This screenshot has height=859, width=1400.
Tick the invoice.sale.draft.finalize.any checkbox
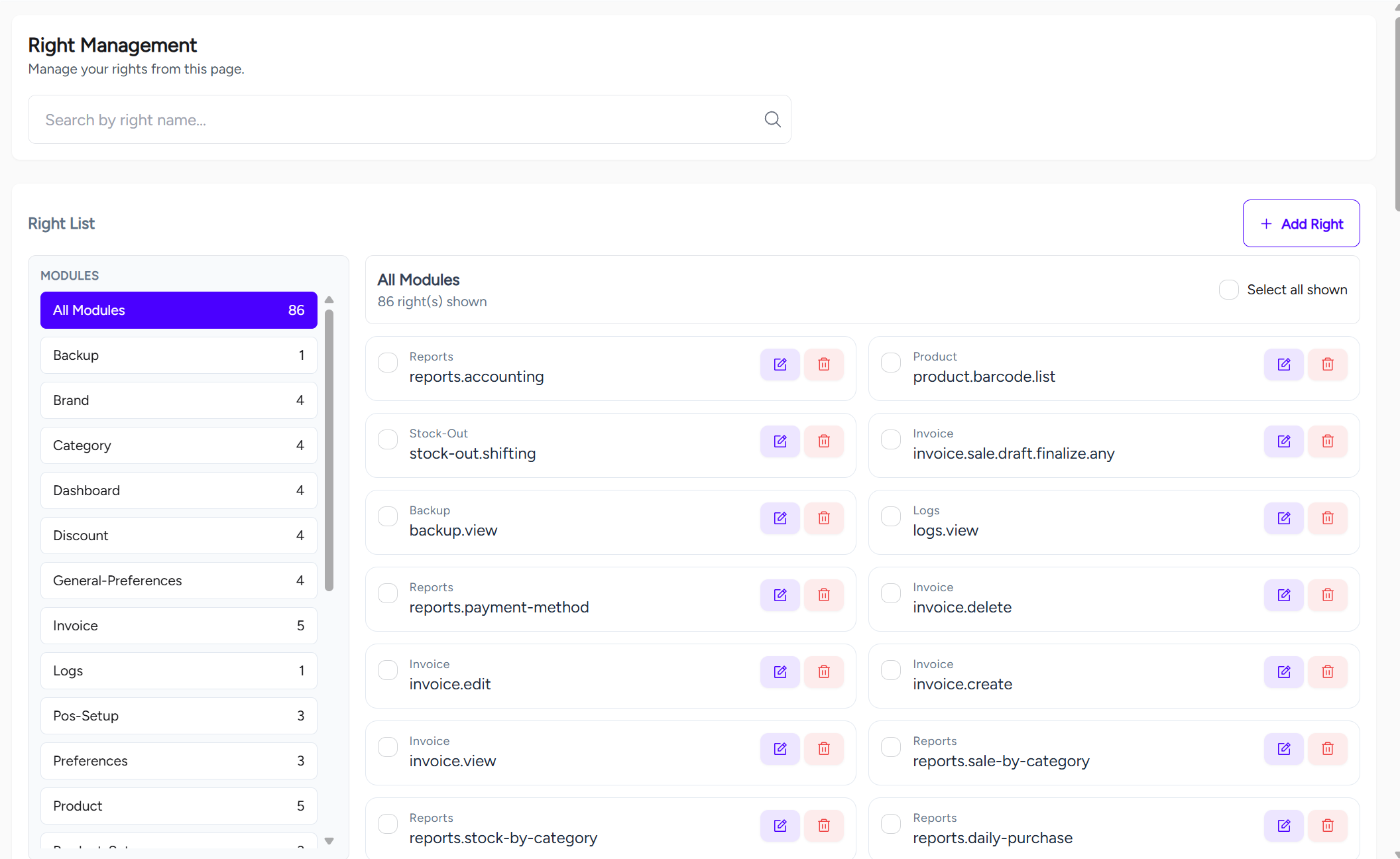point(891,439)
